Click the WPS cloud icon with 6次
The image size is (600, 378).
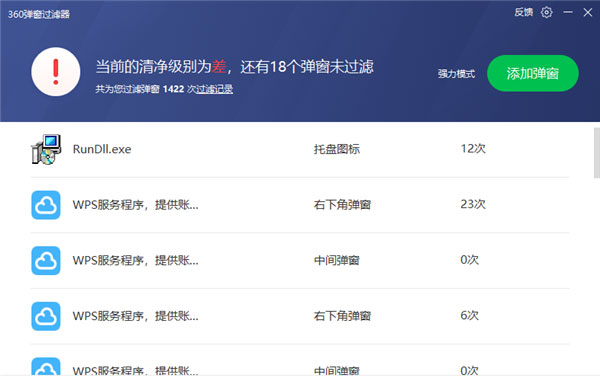tap(46, 316)
